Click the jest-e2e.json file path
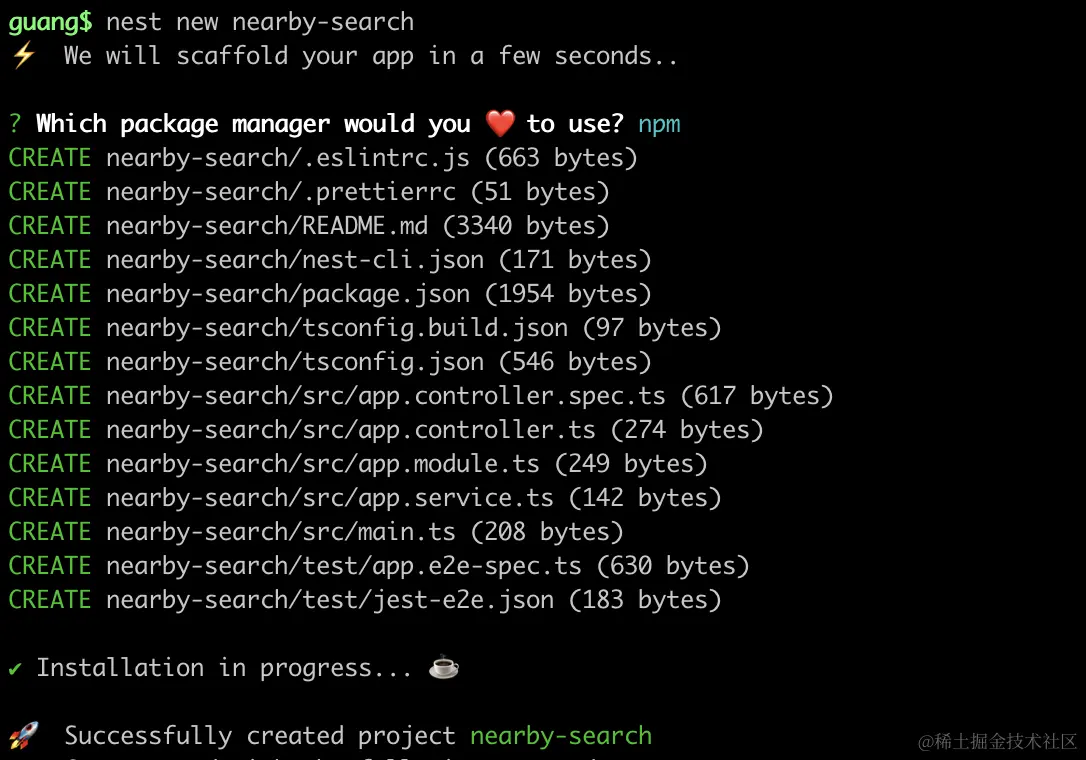The height and width of the screenshot is (760, 1086). tap(329, 600)
